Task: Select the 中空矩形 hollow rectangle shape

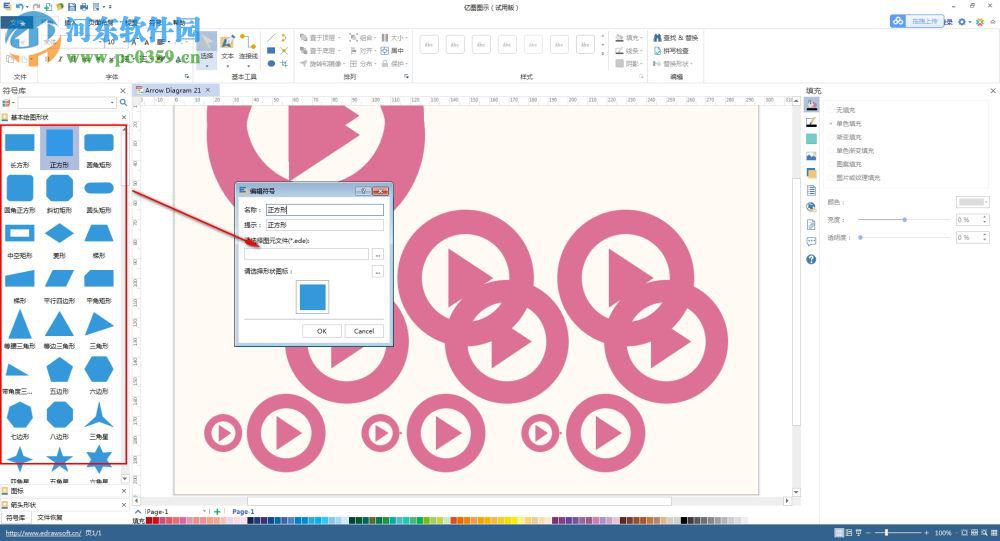Action: tap(20, 239)
